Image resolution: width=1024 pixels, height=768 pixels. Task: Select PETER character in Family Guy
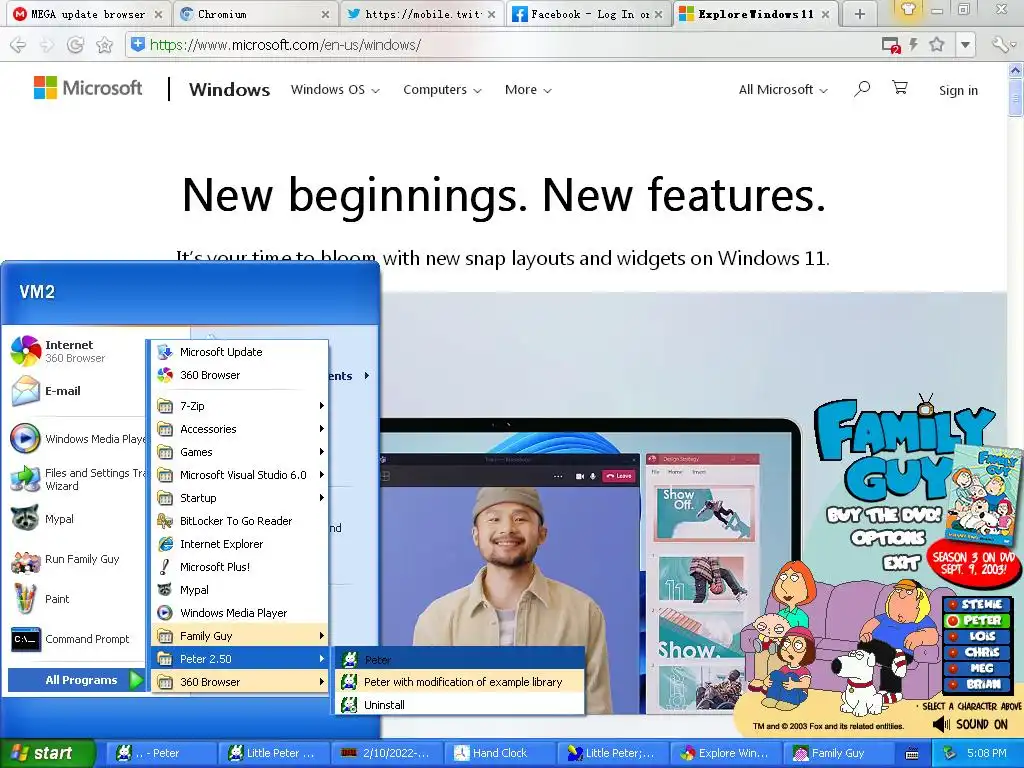tap(976, 620)
